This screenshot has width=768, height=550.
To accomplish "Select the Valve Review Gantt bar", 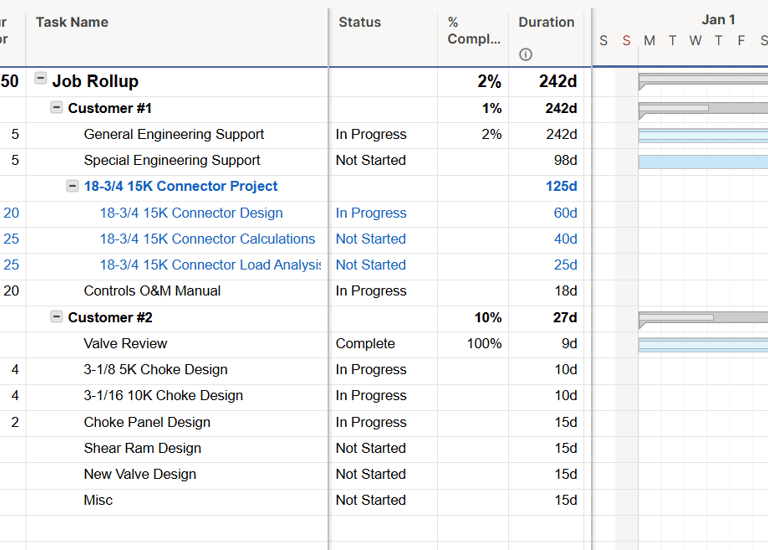I will tap(702, 344).
